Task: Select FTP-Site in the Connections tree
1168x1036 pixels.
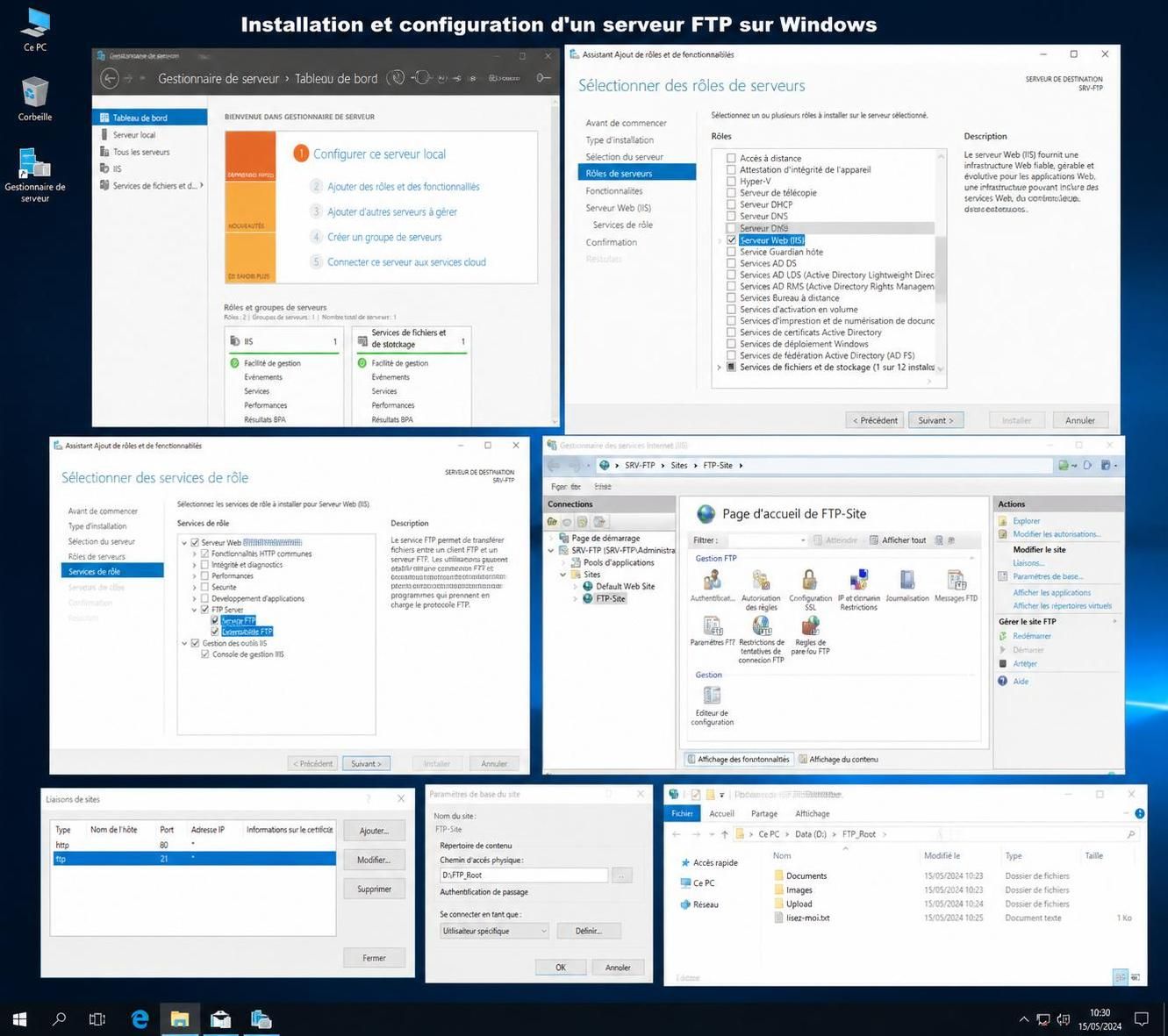Action: click(x=610, y=598)
